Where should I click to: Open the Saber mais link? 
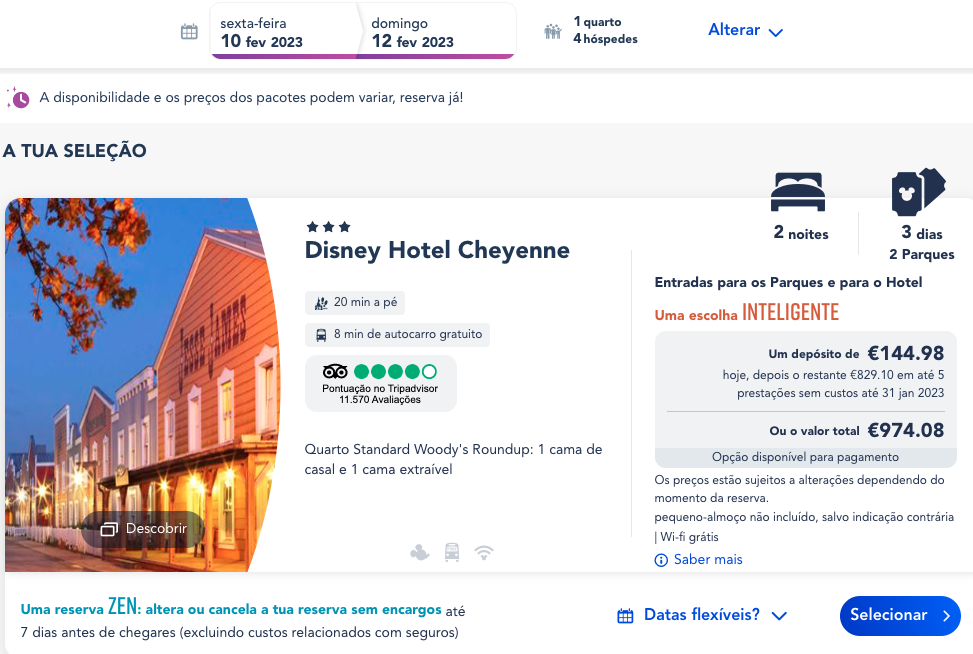(x=708, y=560)
